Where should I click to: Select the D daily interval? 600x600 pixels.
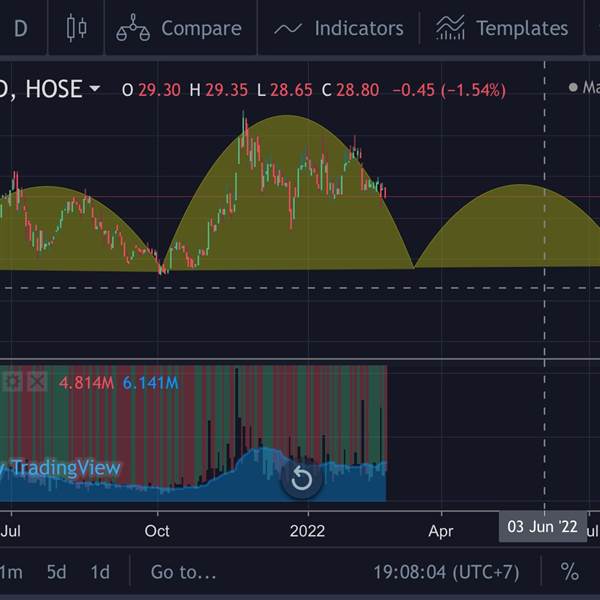click(21, 28)
